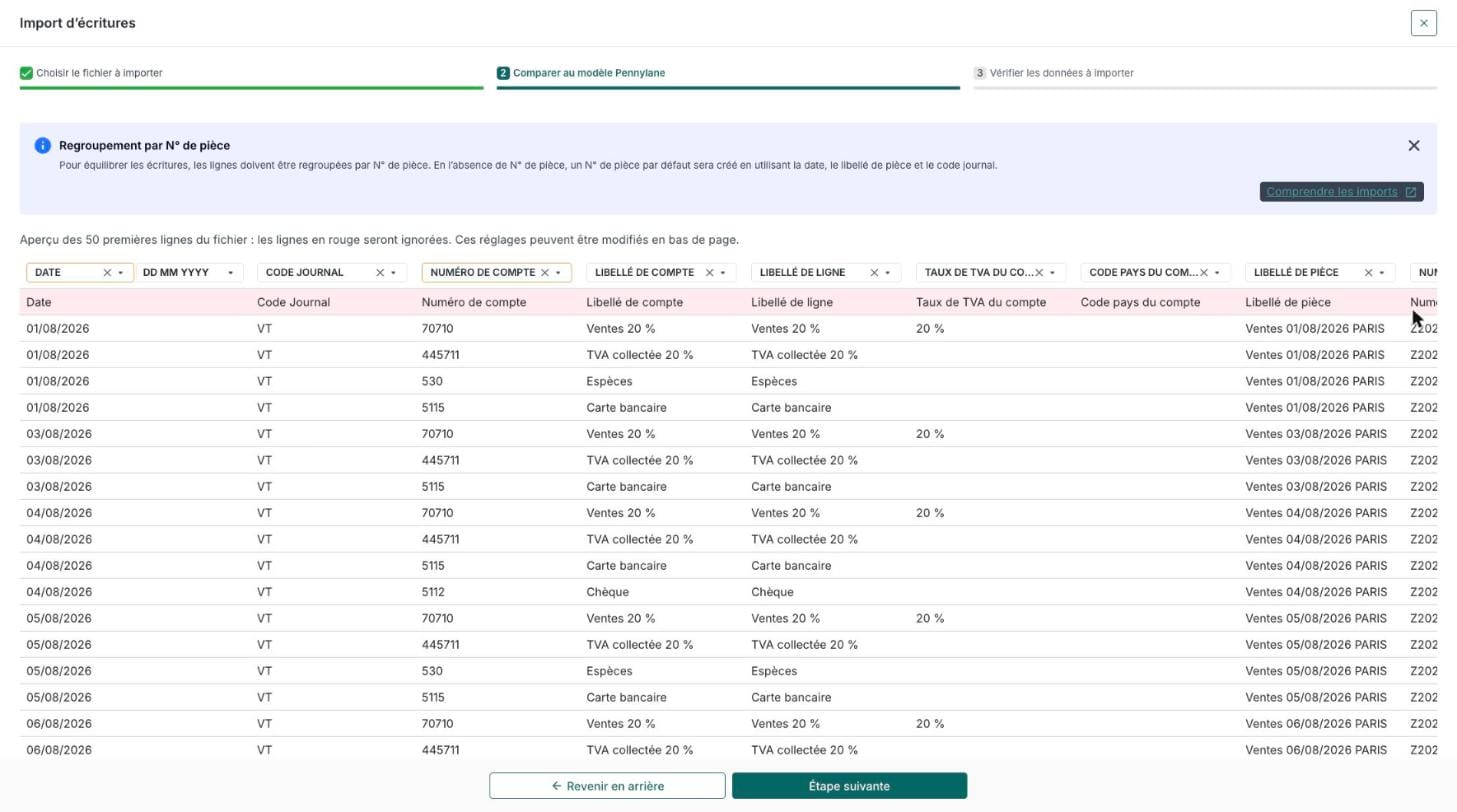Expand the LIBELLÉ DE PIÈCE dropdown arrow

(x=1382, y=273)
